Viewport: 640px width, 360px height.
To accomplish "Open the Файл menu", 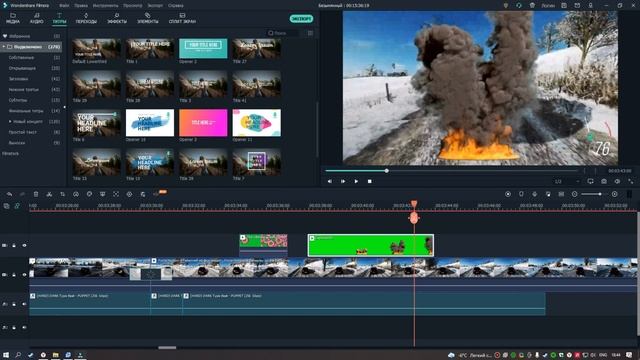I will [64, 6].
